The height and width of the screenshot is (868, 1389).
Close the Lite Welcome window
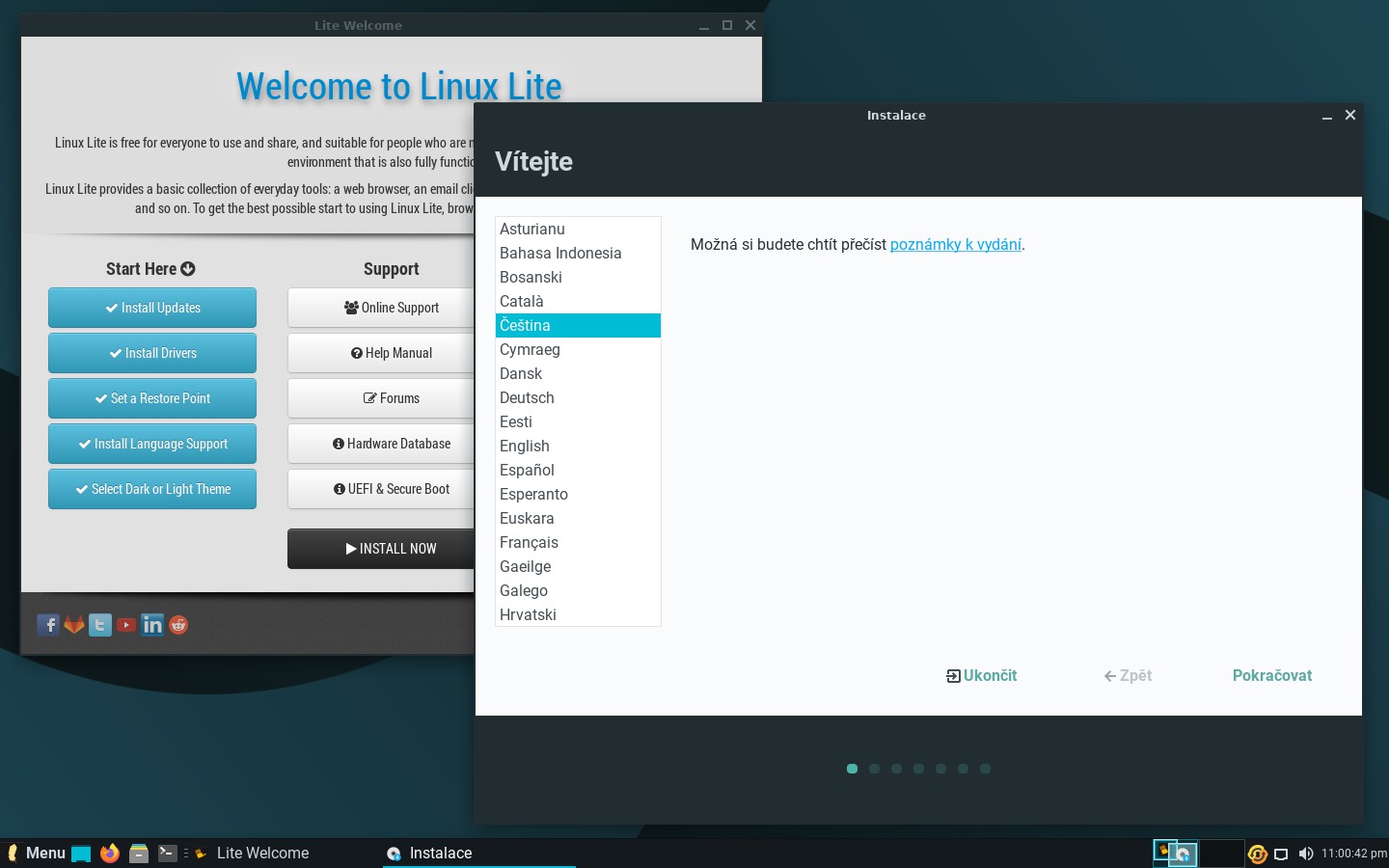pos(750,25)
